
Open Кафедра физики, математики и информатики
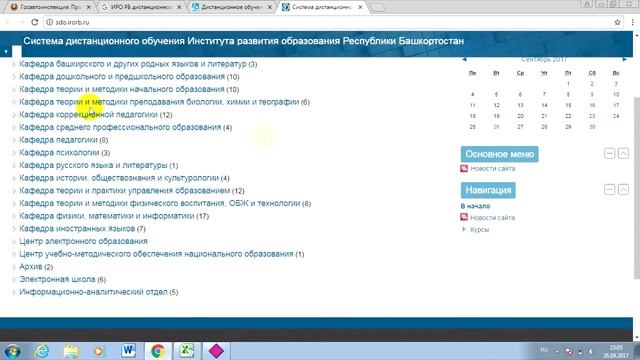coord(107,216)
